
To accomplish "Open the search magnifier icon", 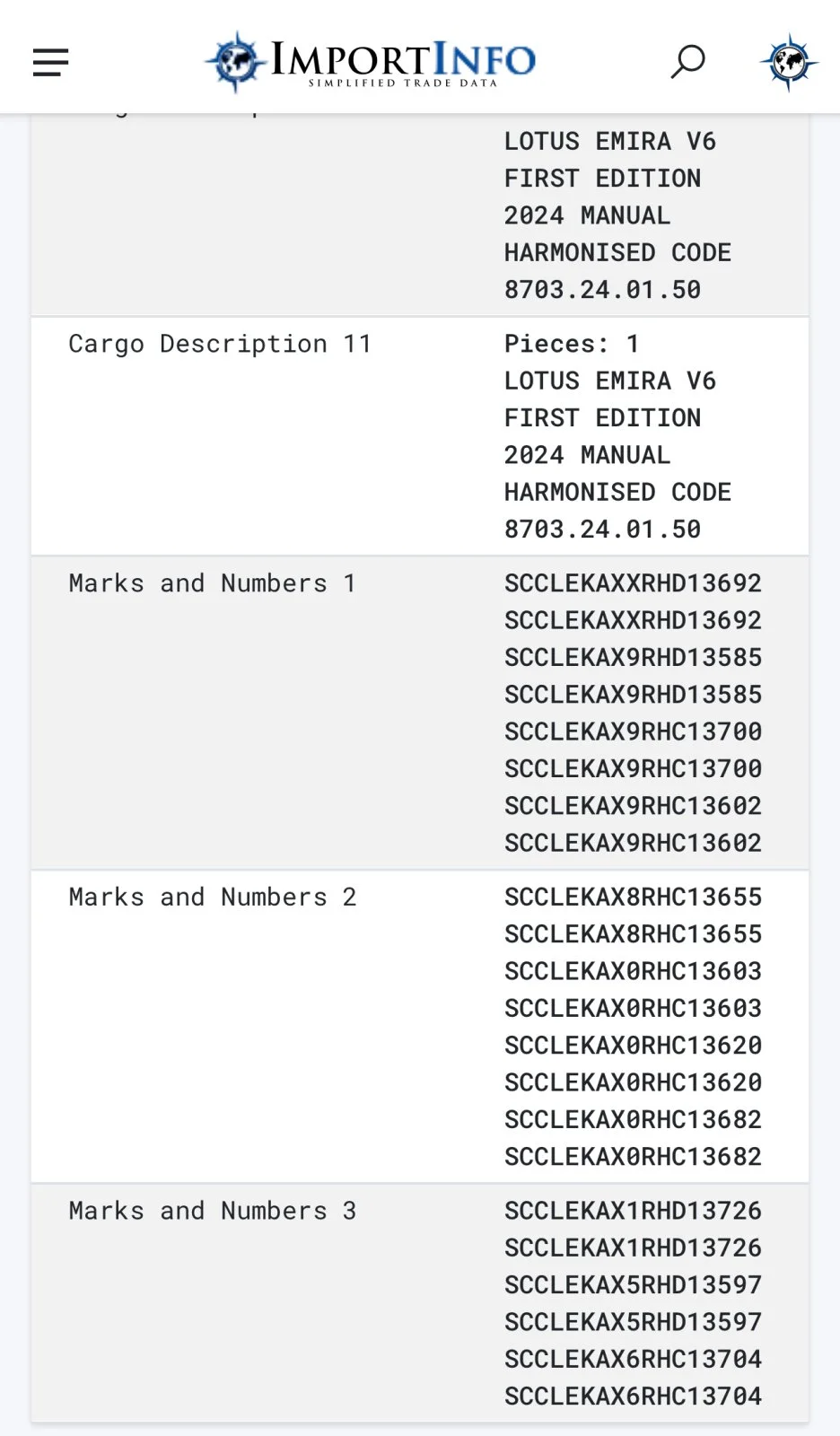I will [x=687, y=62].
